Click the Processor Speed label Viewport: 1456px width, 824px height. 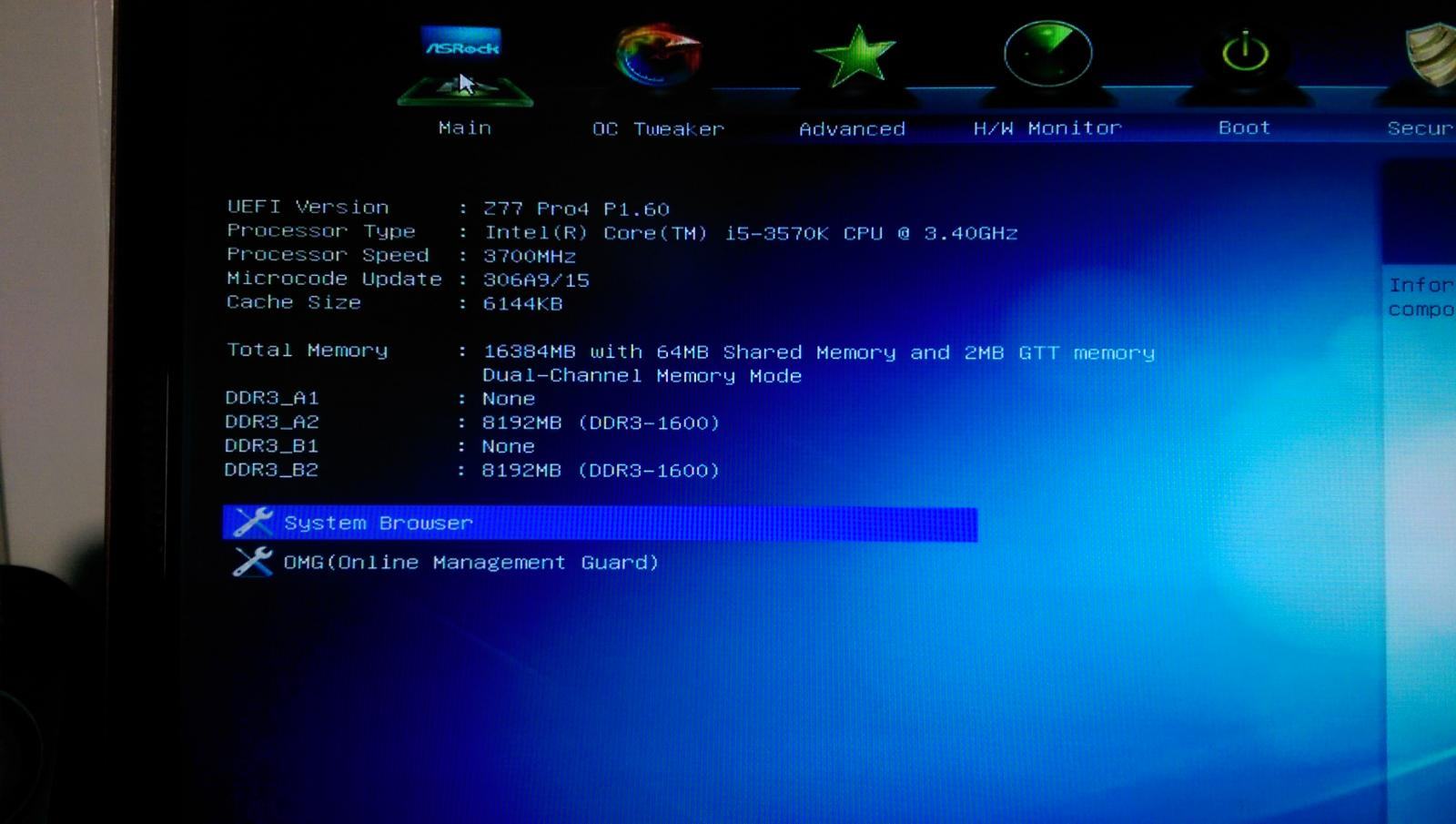coord(328,255)
